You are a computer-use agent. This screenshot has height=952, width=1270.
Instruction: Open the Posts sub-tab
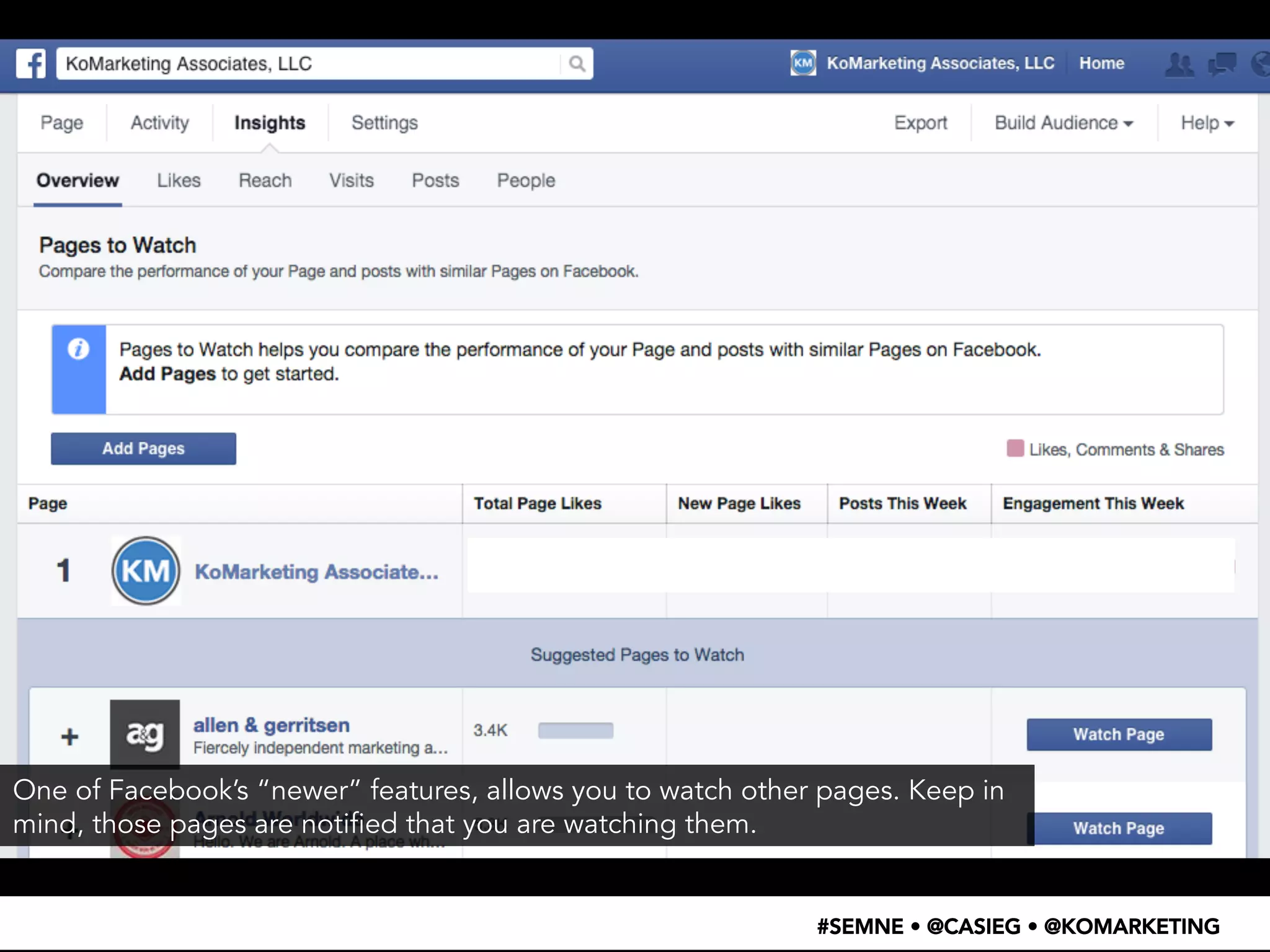pos(435,180)
